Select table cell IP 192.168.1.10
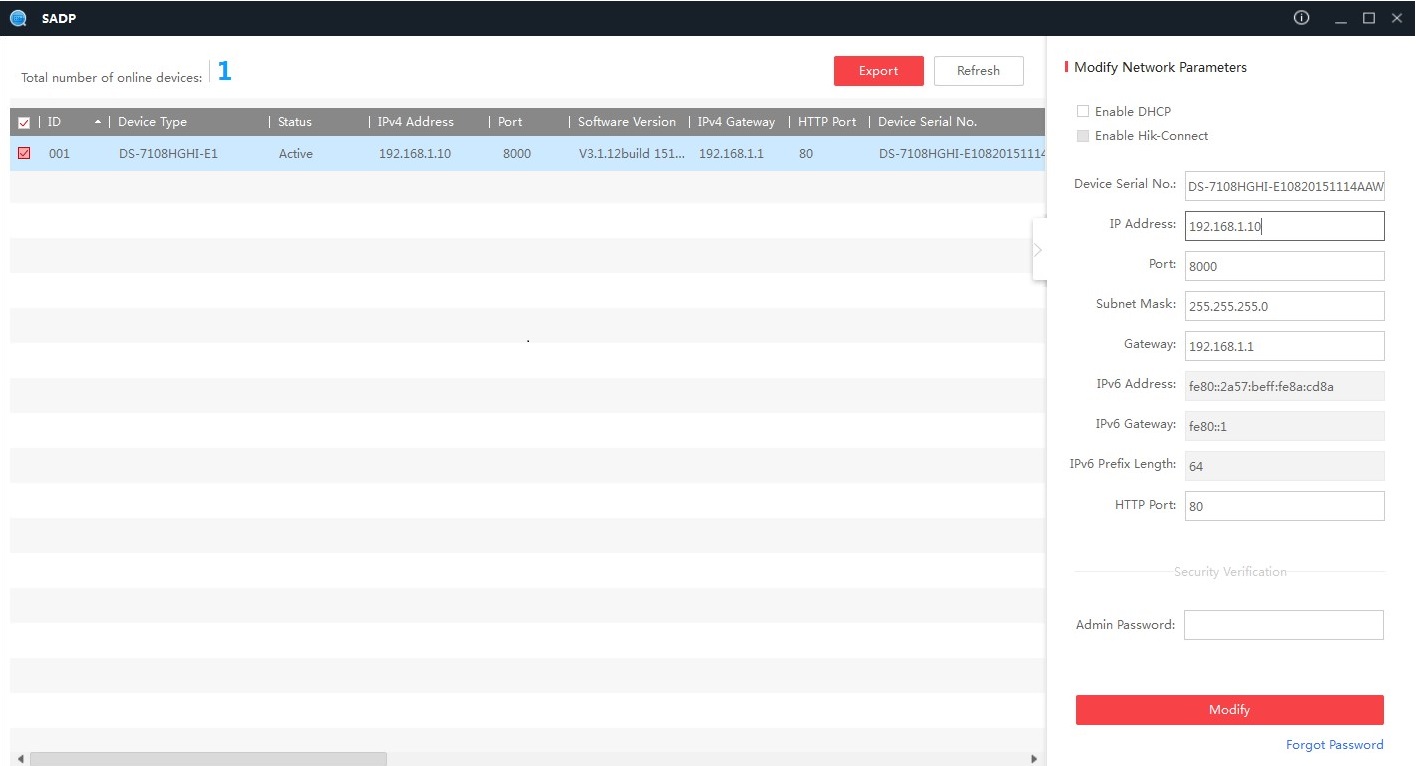The height and width of the screenshot is (766, 1416). tap(415, 154)
